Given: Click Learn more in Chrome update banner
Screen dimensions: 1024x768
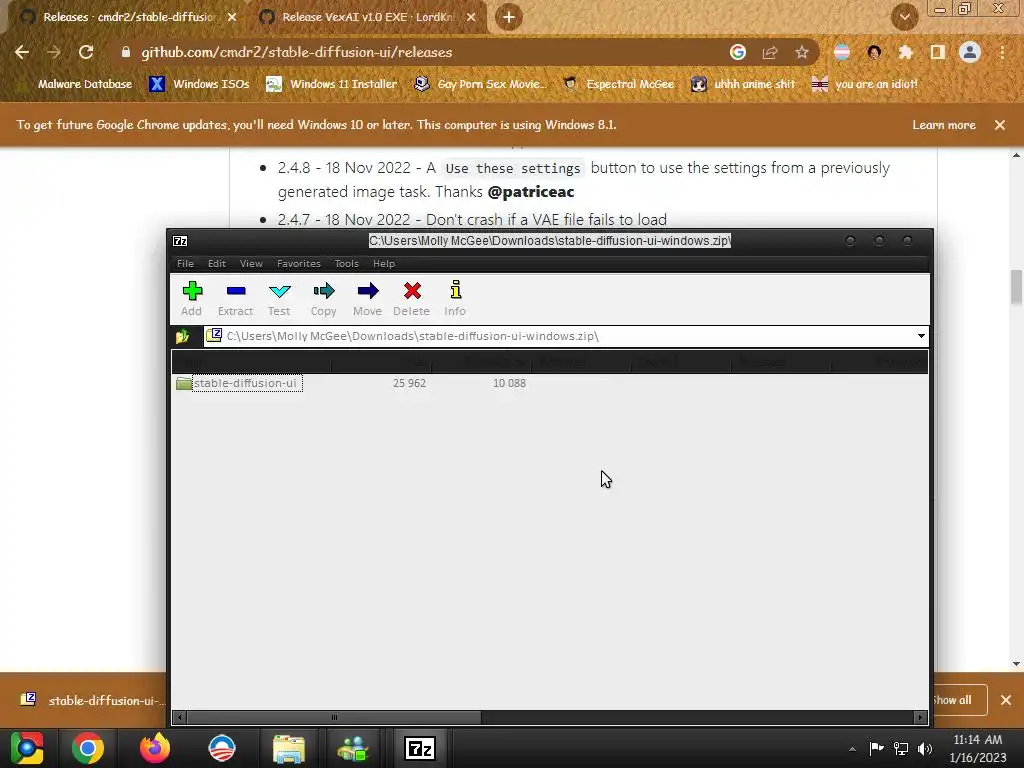Looking at the screenshot, I should tap(944, 125).
